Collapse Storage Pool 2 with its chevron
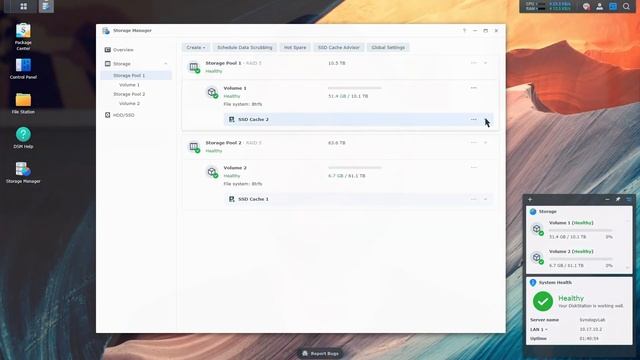Image resolution: width=640 pixels, height=360 pixels. click(486, 142)
